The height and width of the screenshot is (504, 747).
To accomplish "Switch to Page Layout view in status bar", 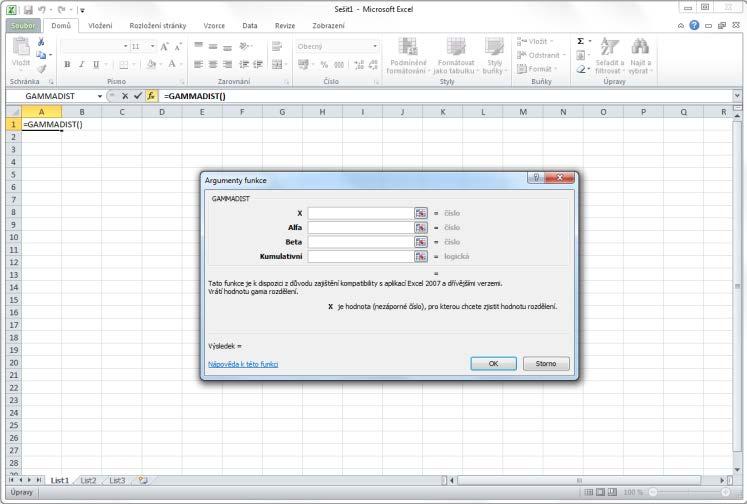I will click(600, 492).
